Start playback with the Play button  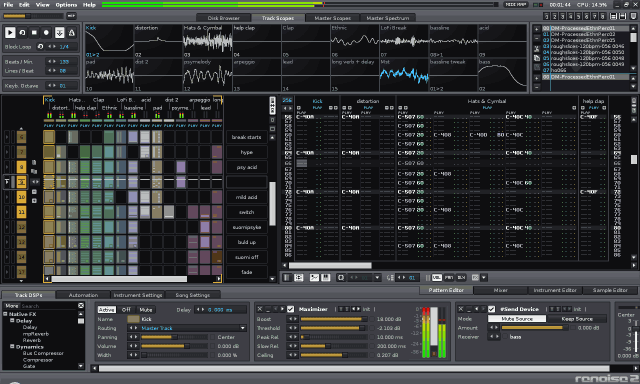(10, 33)
